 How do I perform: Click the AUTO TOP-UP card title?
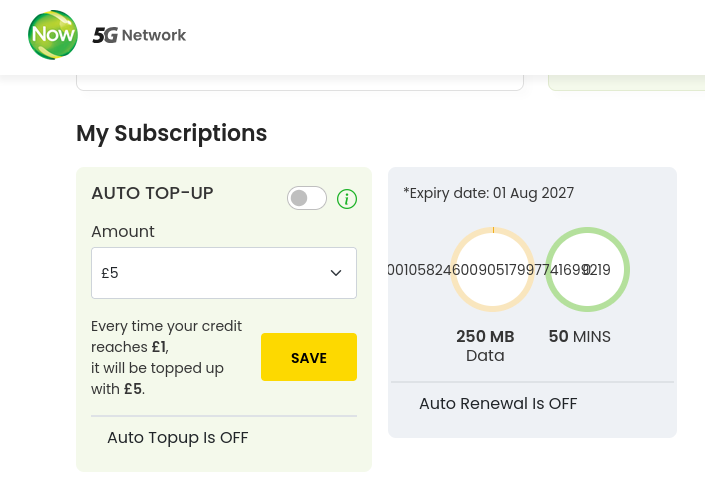pyautogui.click(x=152, y=193)
